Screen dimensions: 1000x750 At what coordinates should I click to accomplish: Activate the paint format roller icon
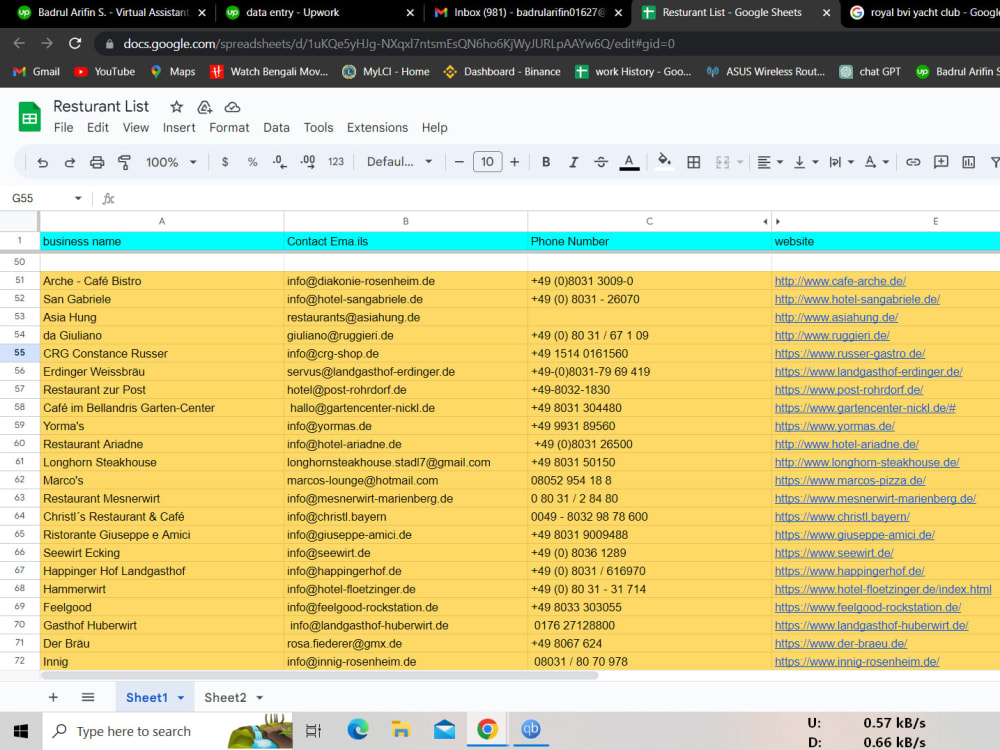click(124, 163)
